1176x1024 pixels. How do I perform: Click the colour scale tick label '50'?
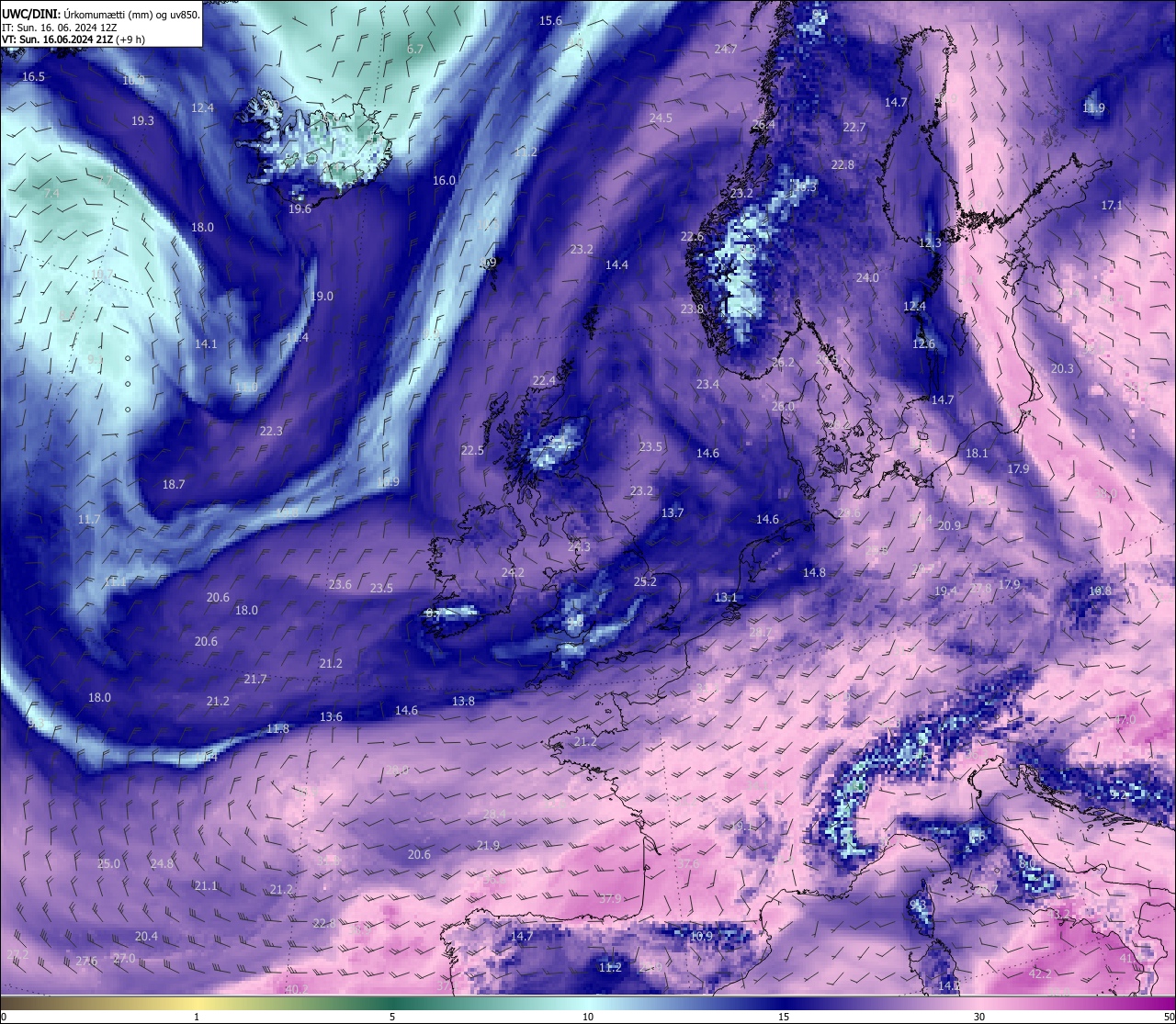point(1169,1017)
